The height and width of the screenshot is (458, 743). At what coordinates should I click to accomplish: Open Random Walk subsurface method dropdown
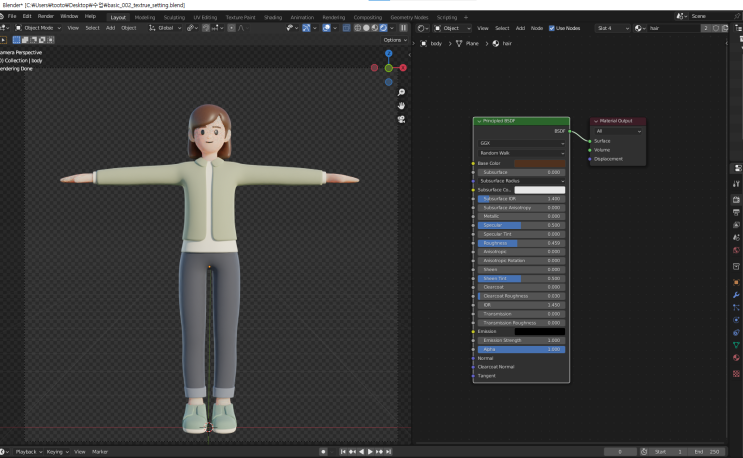pyautogui.click(x=521, y=153)
